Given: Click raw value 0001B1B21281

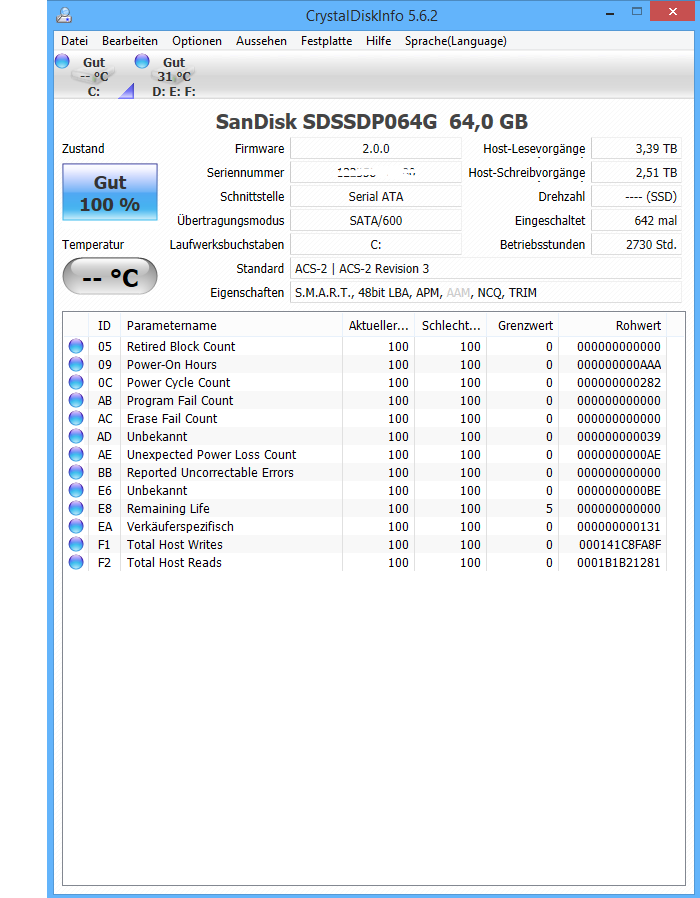Looking at the screenshot, I should [619, 562].
